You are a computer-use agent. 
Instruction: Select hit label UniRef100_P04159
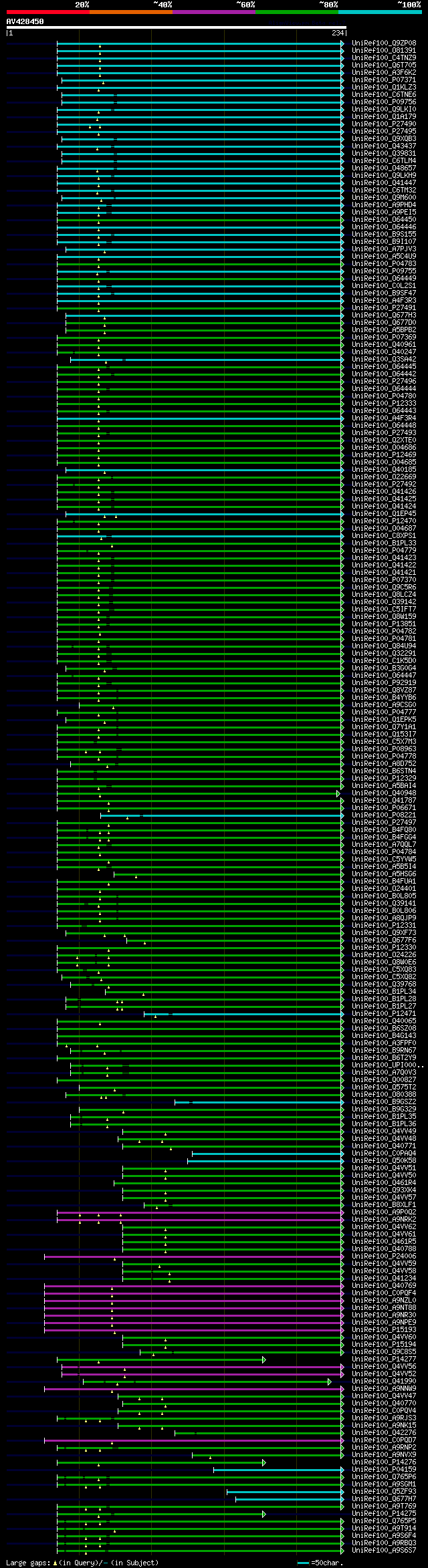click(384, 1470)
